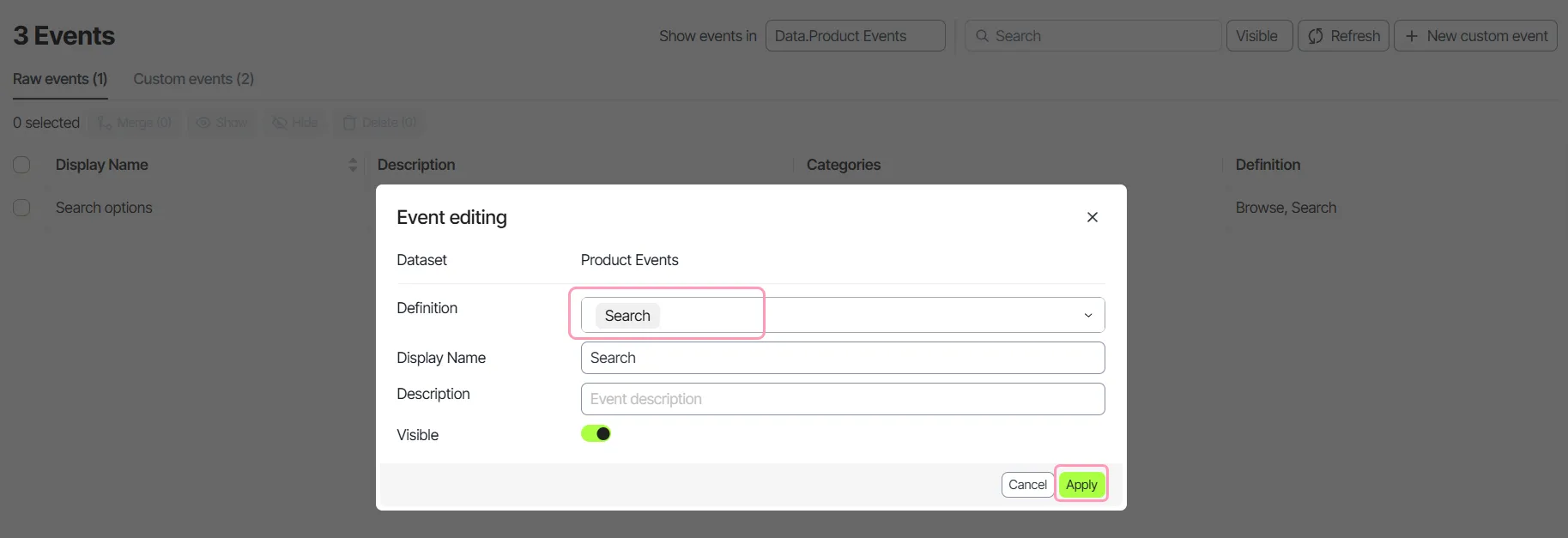Open the Visible filter button

pos(1258,36)
